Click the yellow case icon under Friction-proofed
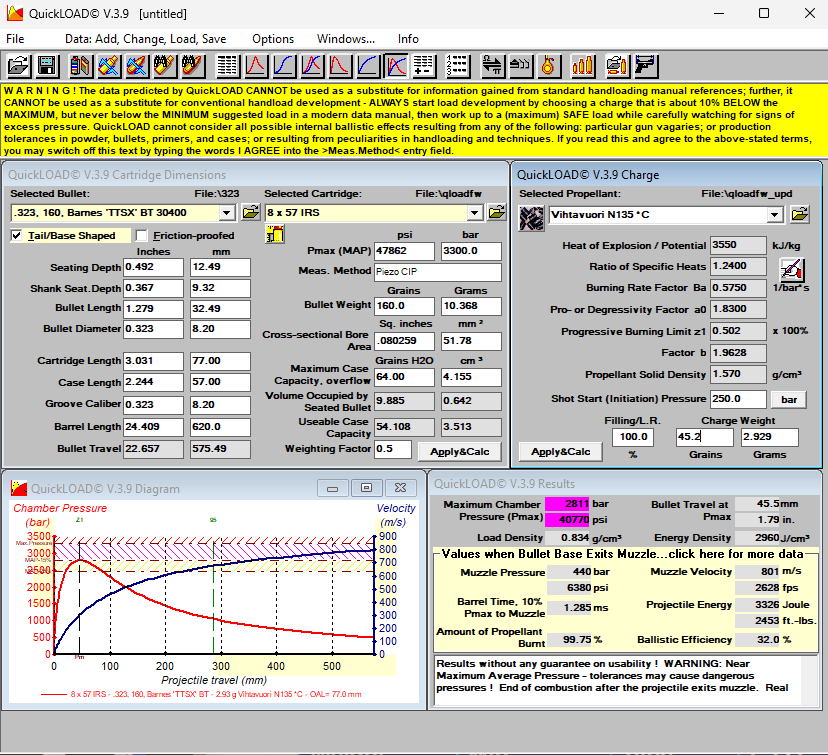The height and width of the screenshot is (755, 828). [x=274, y=234]
